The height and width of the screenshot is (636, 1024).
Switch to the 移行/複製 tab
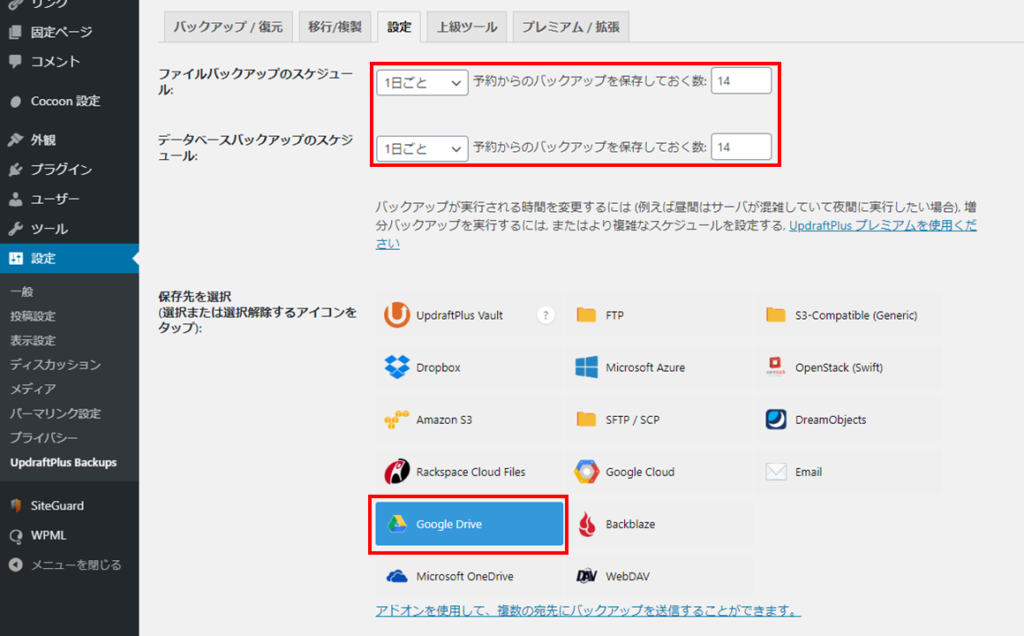coord(335,27)
